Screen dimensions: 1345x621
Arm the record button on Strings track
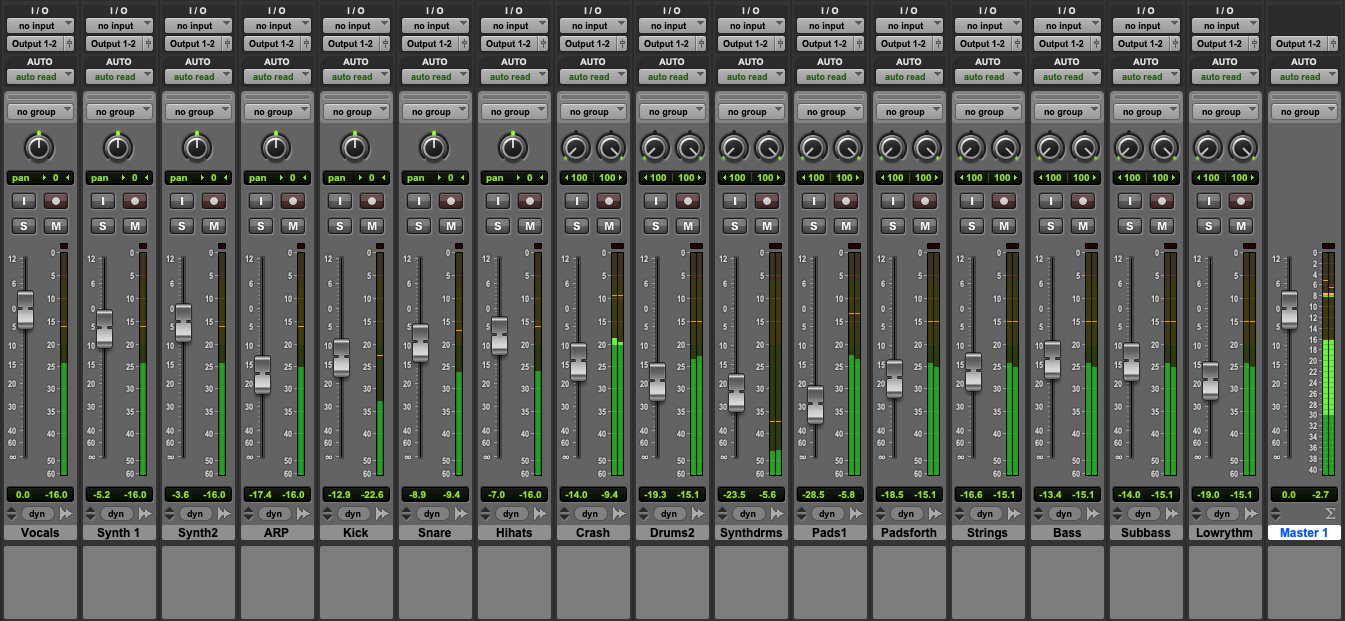click(1005, 201)
